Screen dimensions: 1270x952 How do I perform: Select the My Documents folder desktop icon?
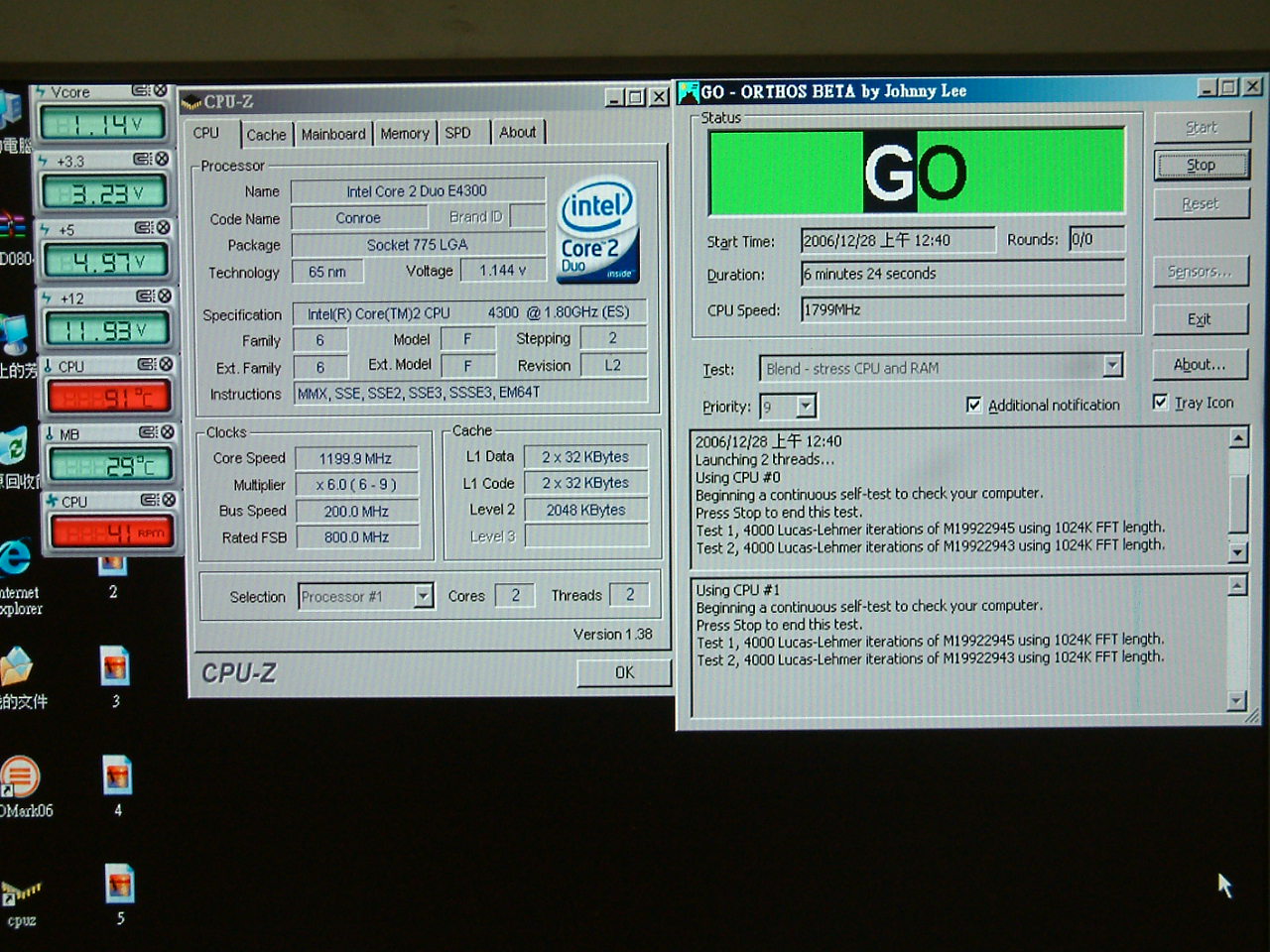(x=16, y=666)
